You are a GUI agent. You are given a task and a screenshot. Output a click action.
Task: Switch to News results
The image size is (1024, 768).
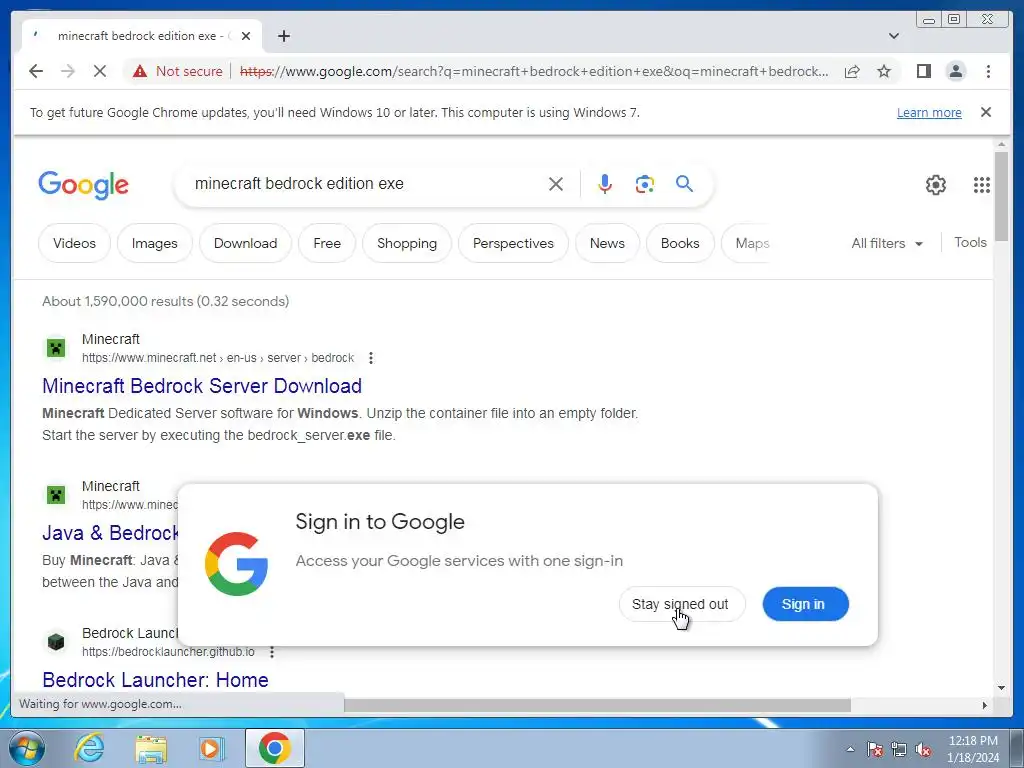pos(607,243)
